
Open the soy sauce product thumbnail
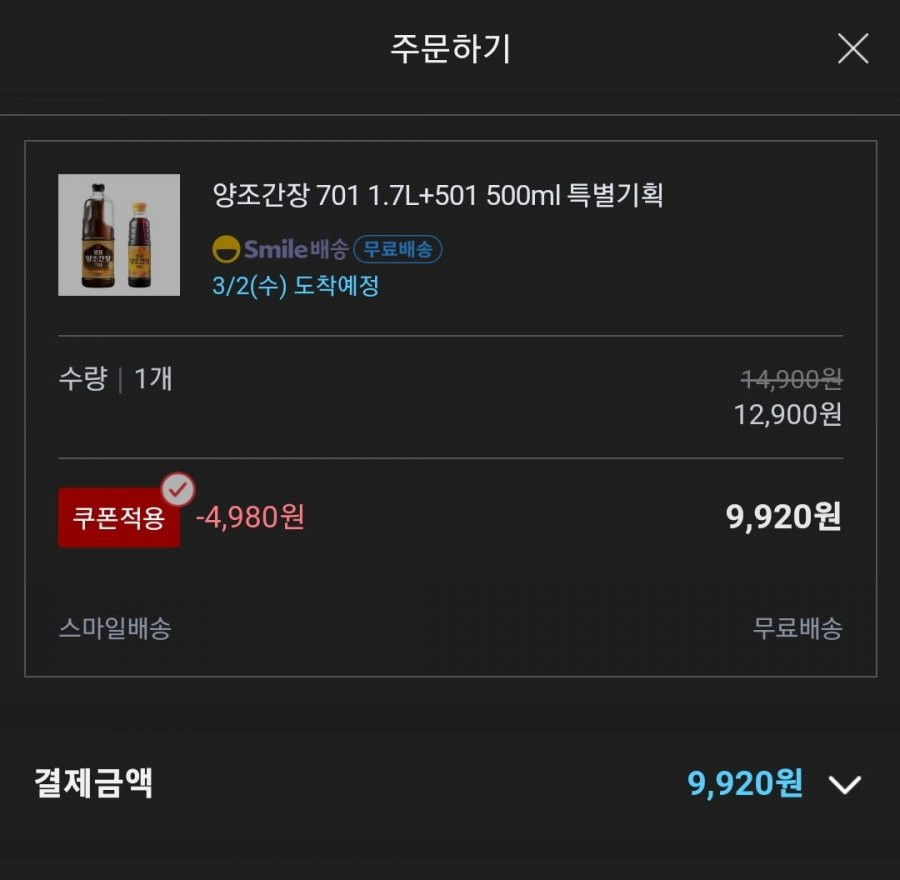pyautogui.click(x=119, y=235)
